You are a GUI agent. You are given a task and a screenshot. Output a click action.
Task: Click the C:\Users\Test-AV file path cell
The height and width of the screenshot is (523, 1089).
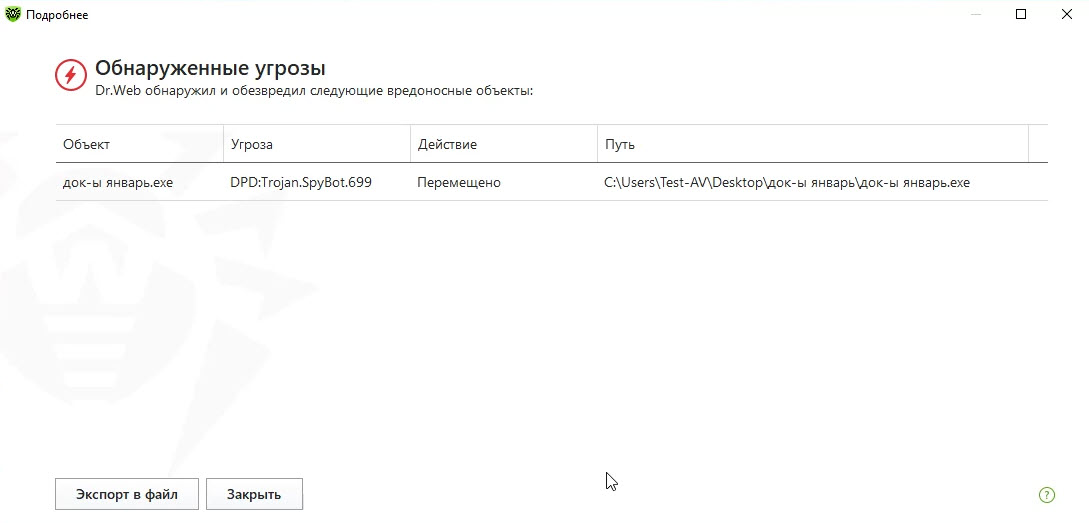(x=787, y=183)
